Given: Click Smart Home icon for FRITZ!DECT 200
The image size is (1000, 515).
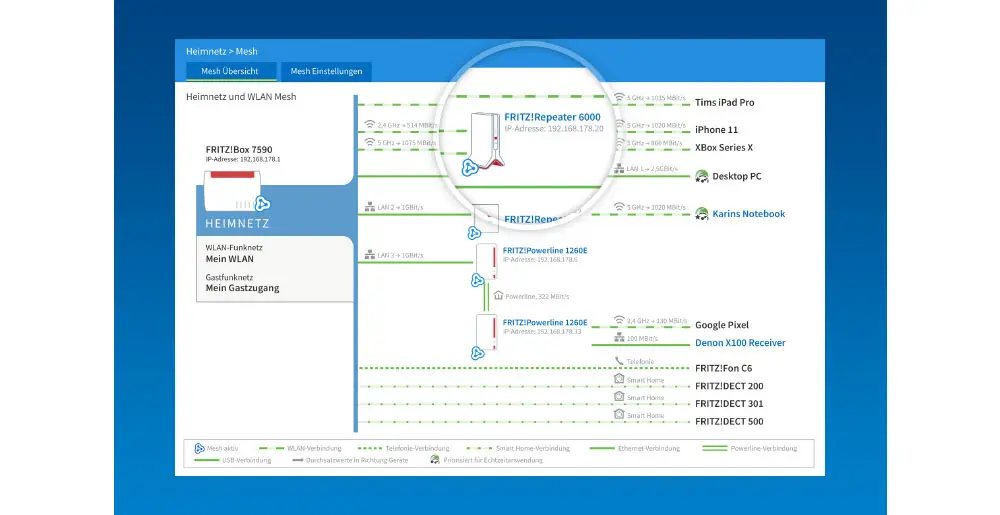Looking at the screenshot, I should pos(619,379).
